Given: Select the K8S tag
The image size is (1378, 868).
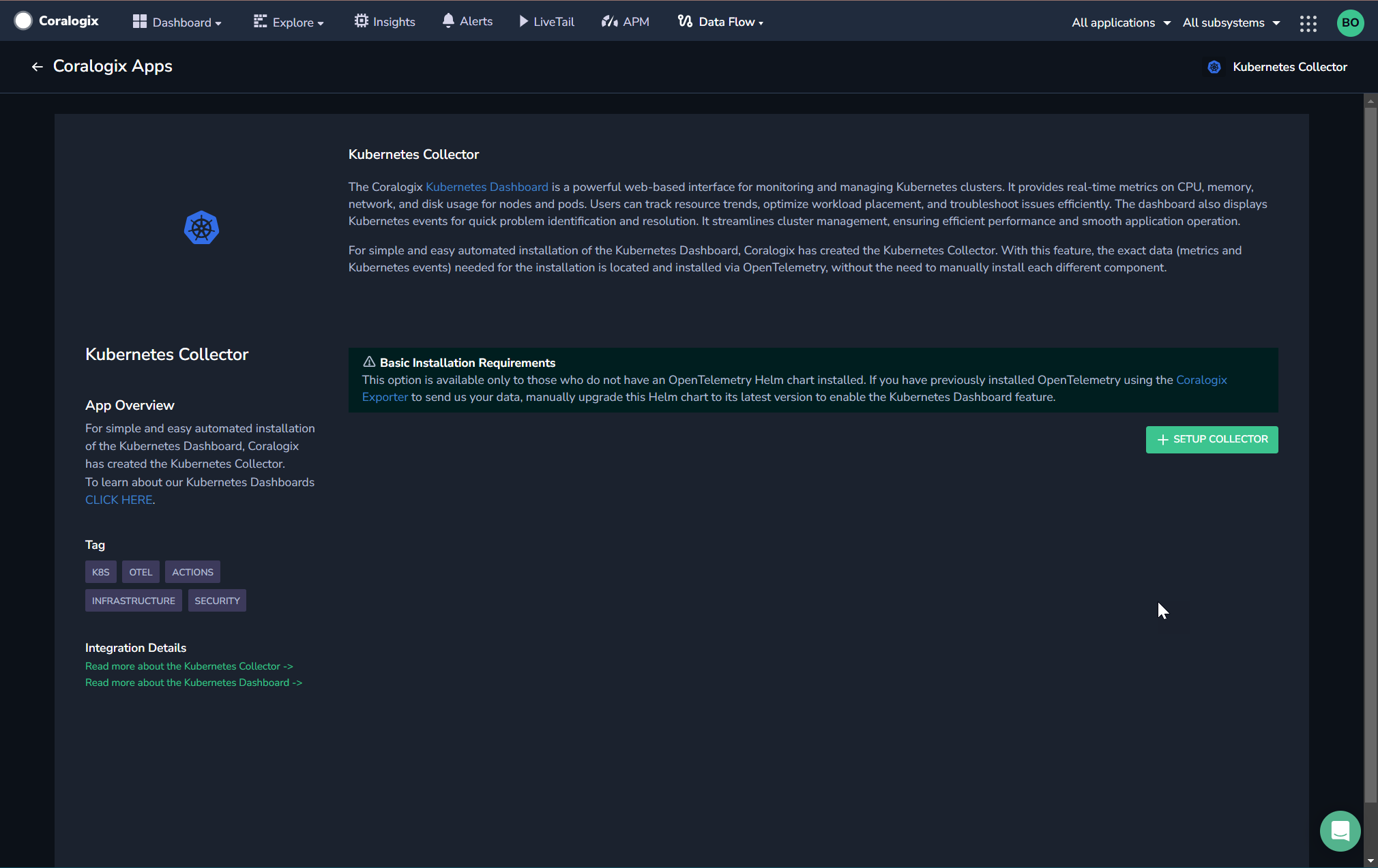Looking at the screenshot, I should [x=101, y=572].
